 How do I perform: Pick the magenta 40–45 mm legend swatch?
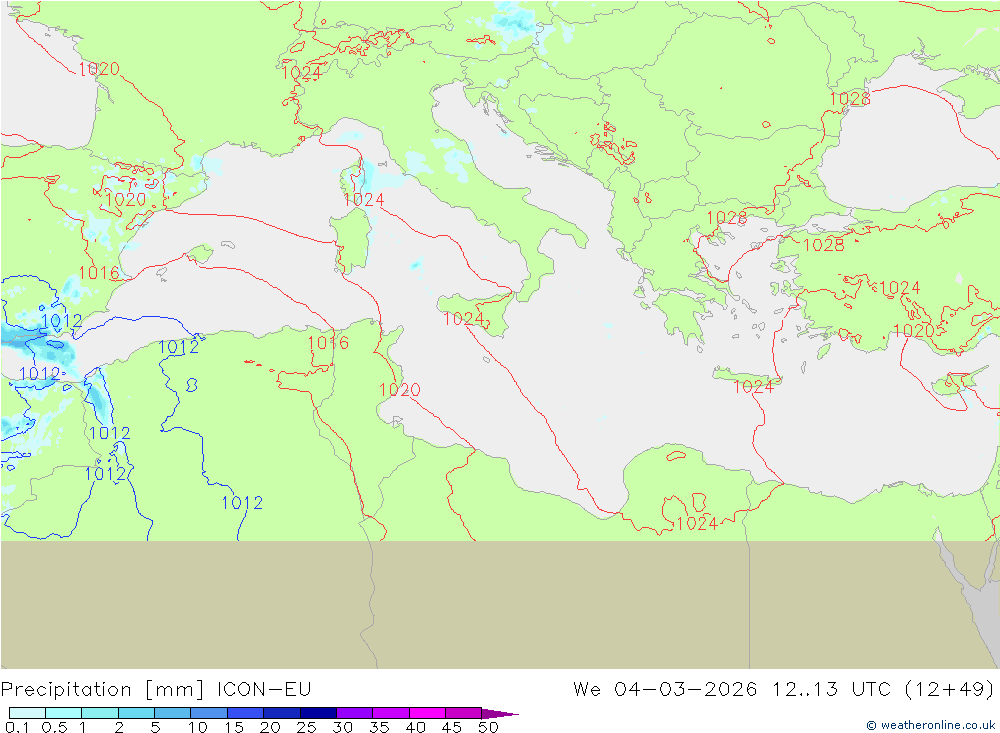click(x=427, y=713)
